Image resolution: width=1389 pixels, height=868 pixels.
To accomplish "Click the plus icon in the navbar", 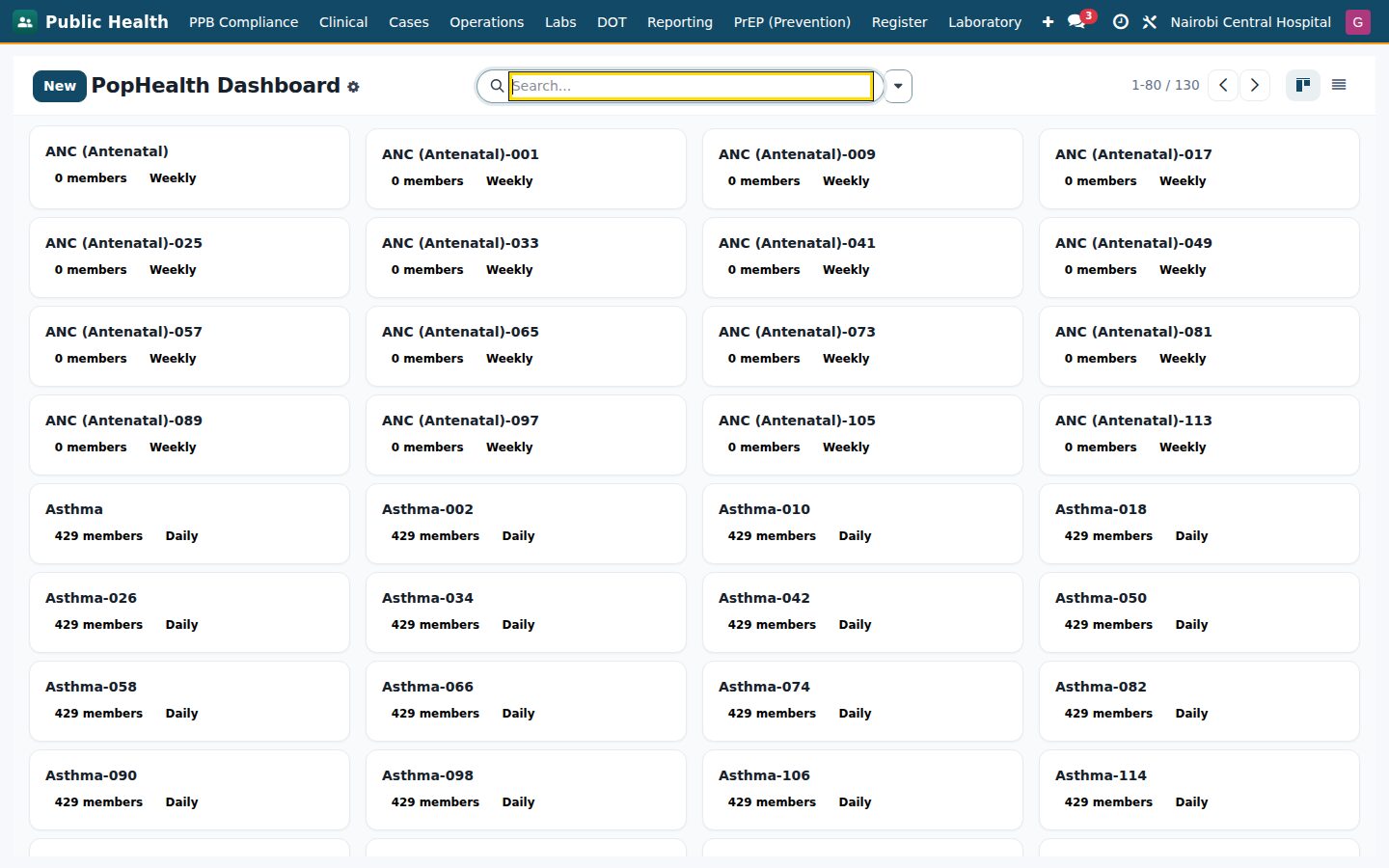I will (1048, 21).
